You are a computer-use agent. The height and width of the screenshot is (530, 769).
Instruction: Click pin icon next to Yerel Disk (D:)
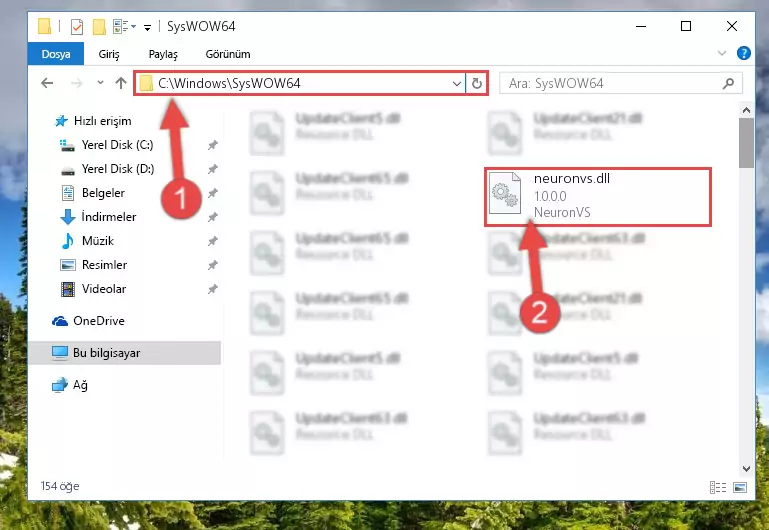tap(212, 169)
